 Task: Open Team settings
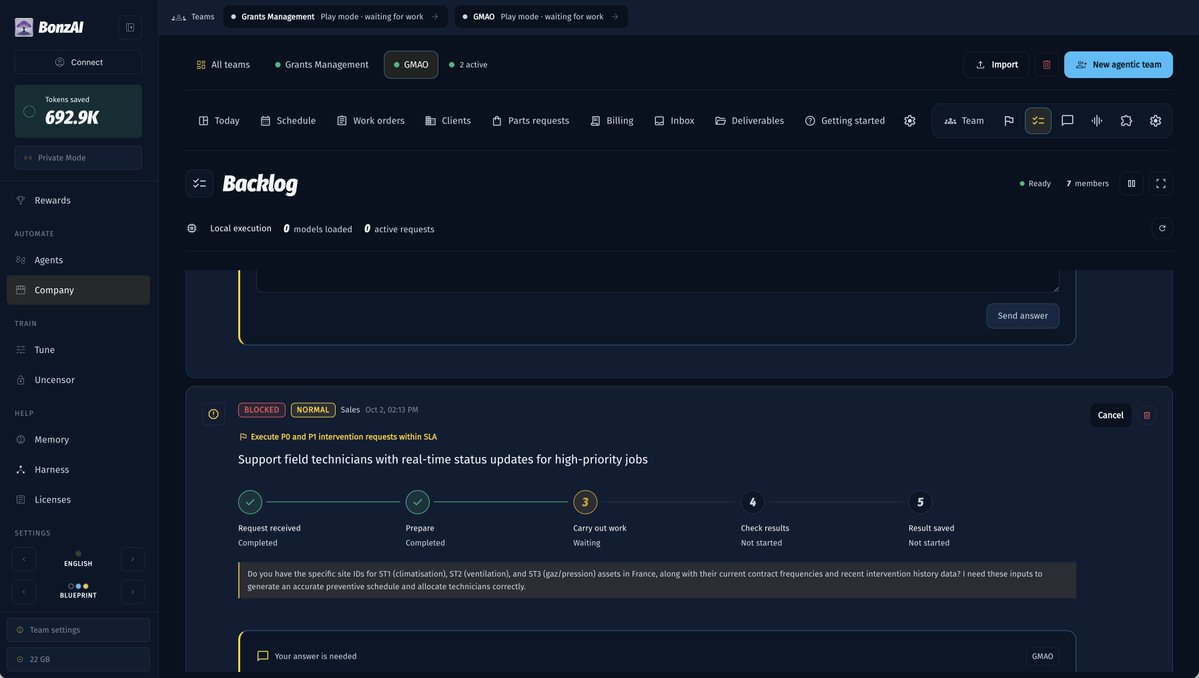(x=78, y=630)
